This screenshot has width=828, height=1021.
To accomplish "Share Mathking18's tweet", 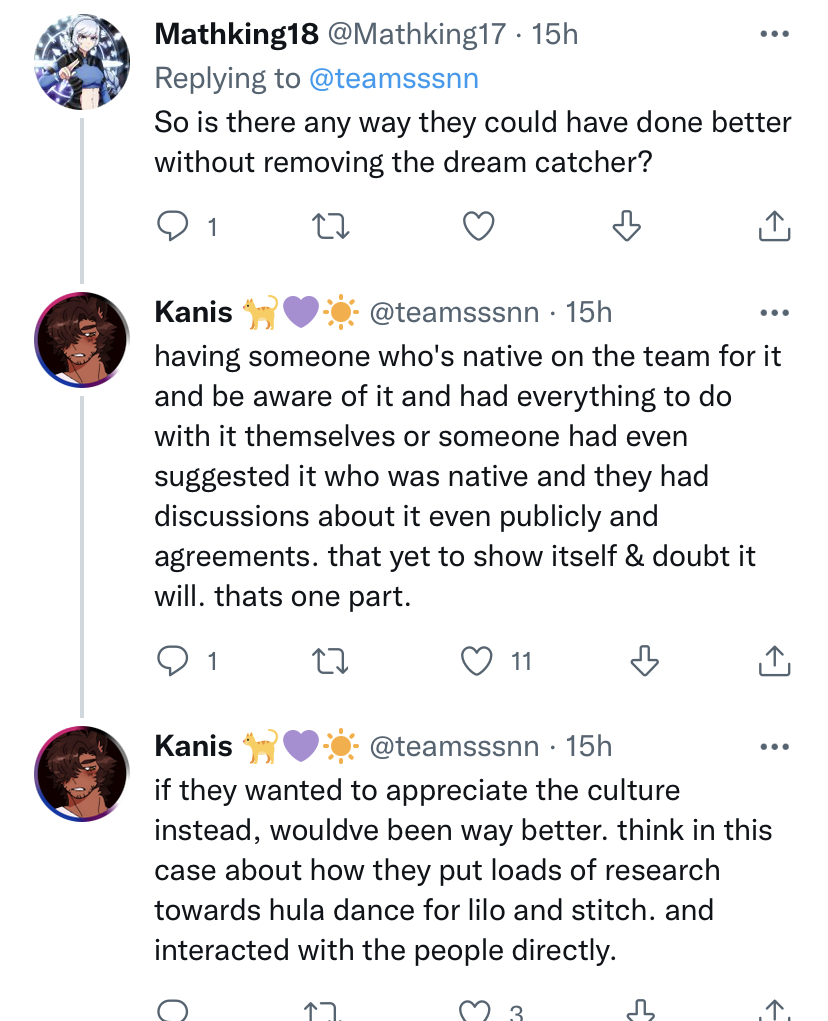I will tap(775, 226).
